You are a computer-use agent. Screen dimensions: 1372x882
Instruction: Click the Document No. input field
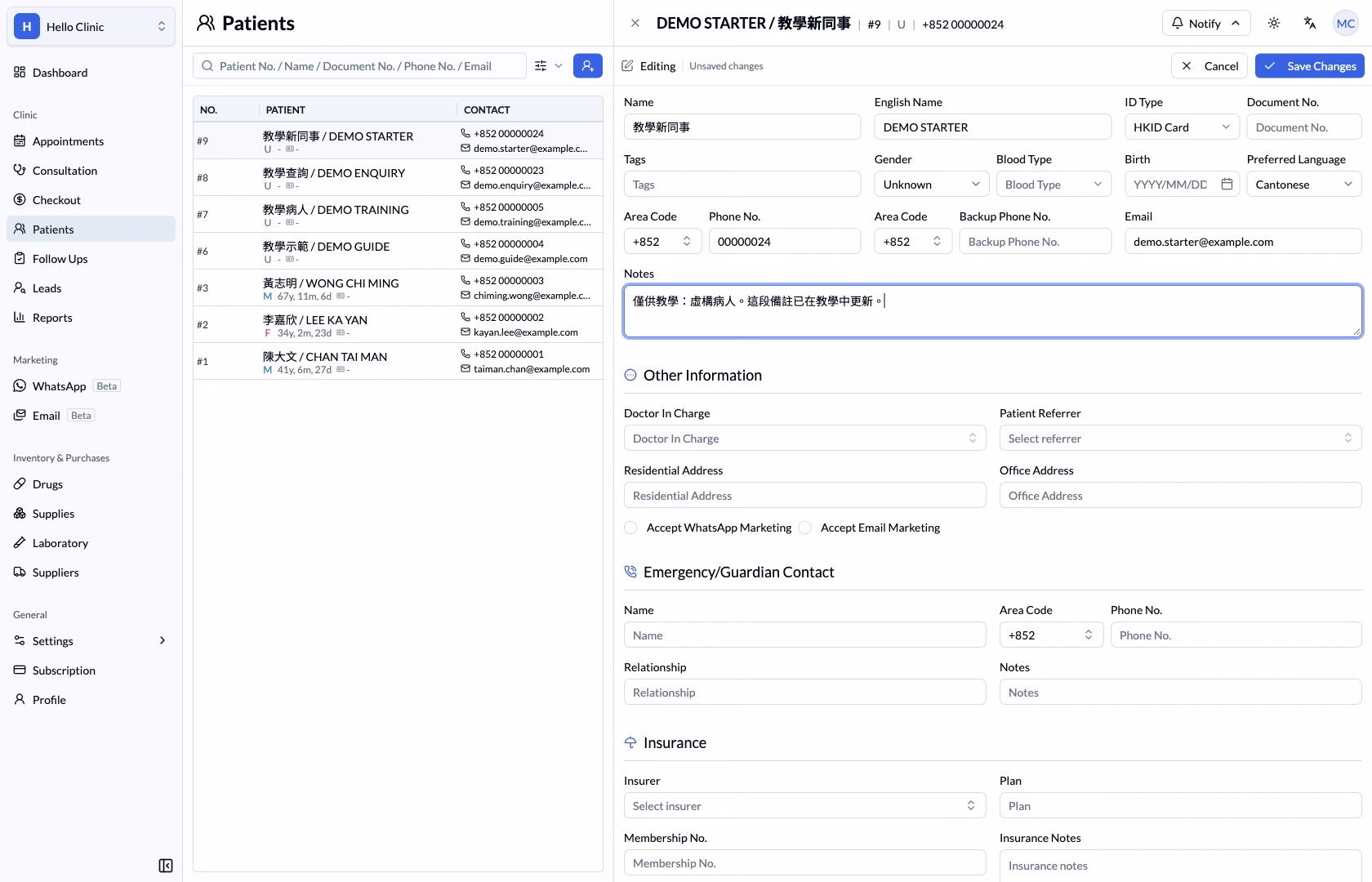click(1304, 127)
